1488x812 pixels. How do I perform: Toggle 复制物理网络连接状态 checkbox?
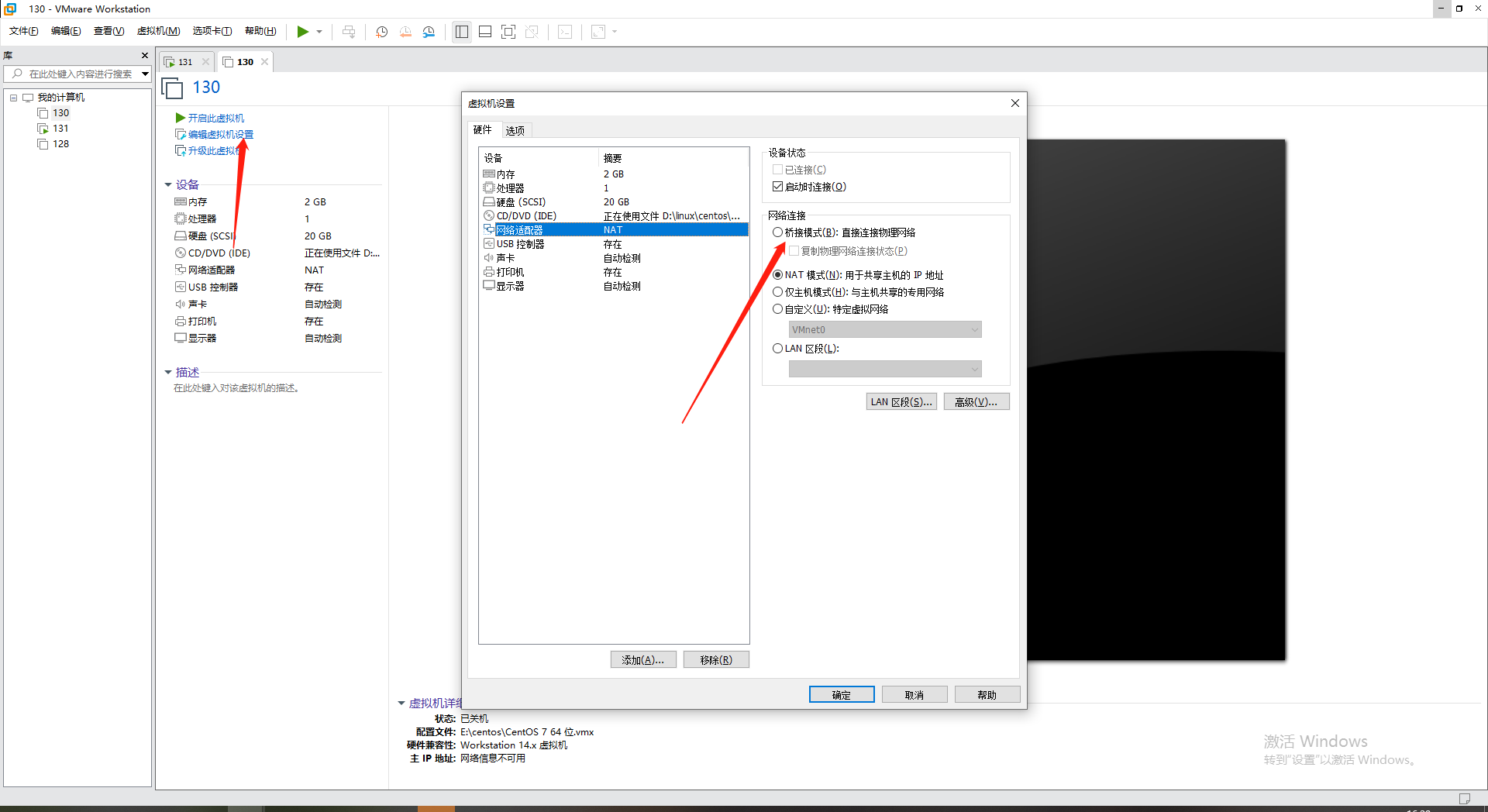pos(794,251)
